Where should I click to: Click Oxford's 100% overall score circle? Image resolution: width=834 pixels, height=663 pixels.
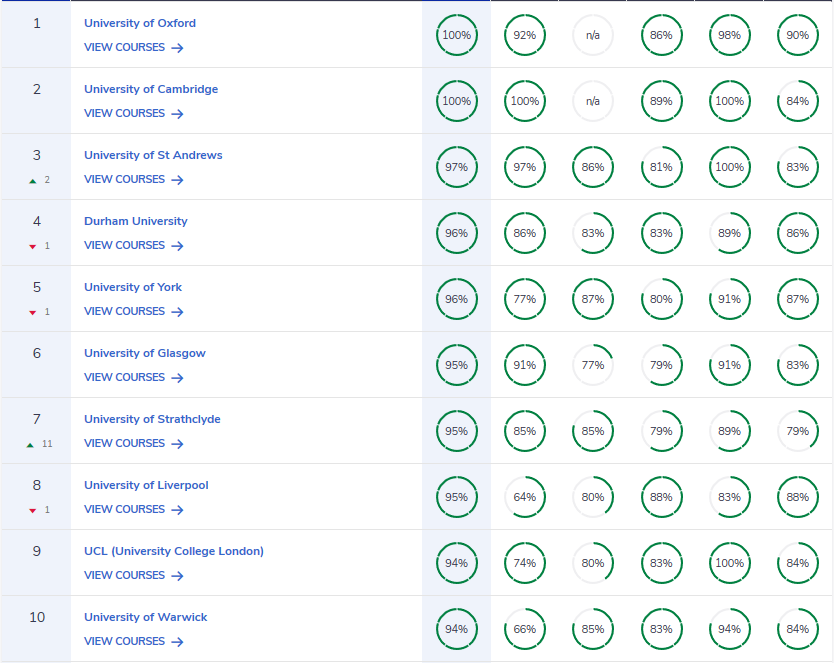[x=456, y=35]
